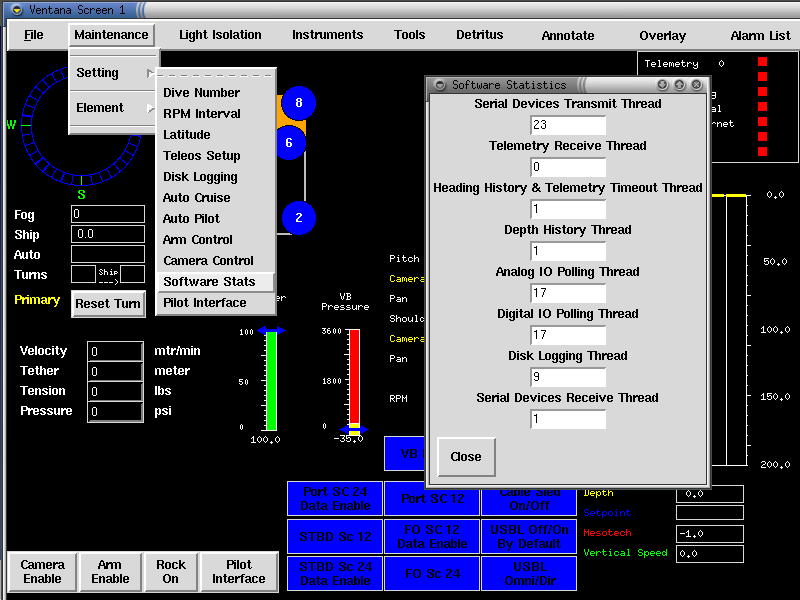Screen dimensions: 800x600
Task: Select Auto Pilot menu entry
Action: (x=216, y=218)
